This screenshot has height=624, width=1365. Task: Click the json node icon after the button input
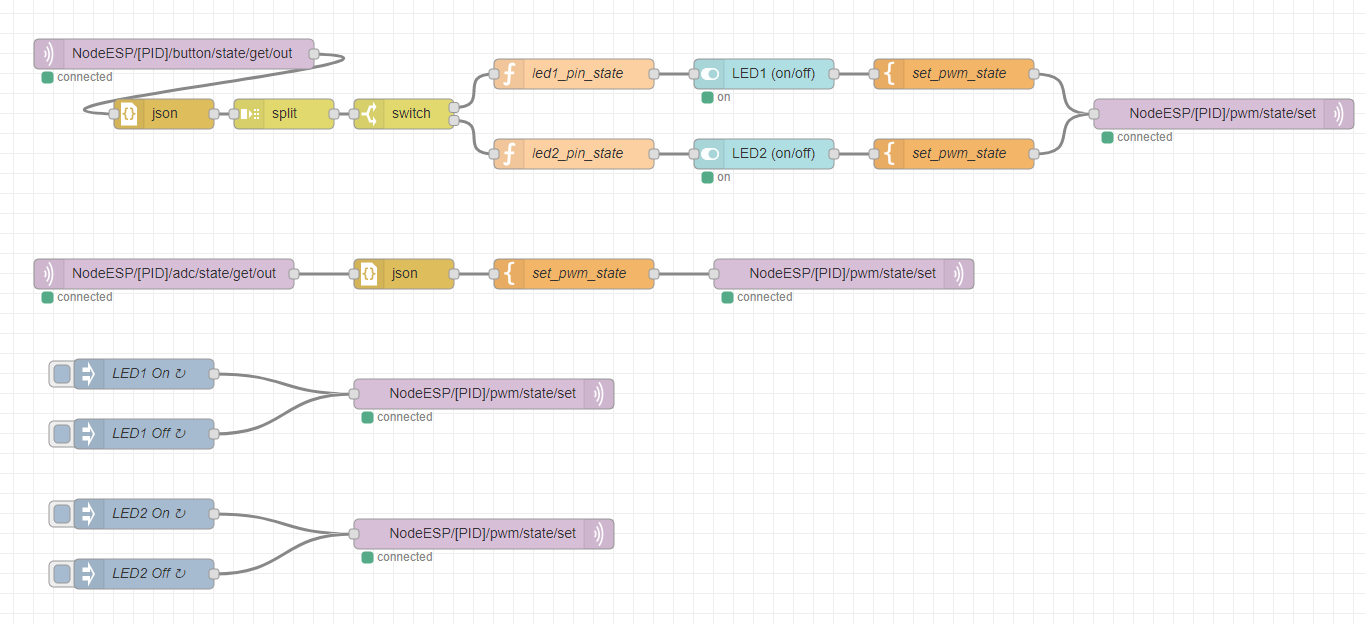129,114
